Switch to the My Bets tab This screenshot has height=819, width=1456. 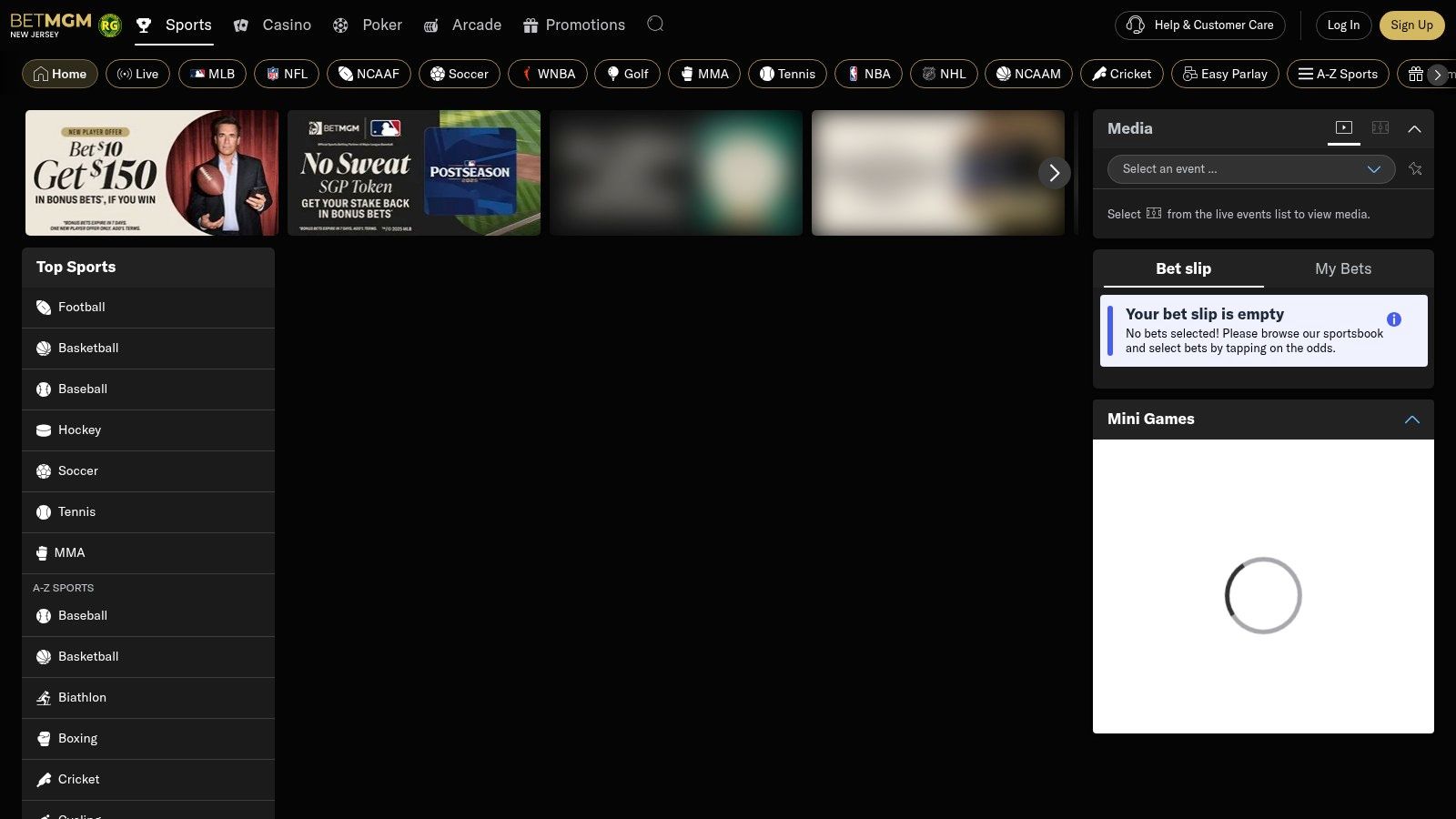pyautogui.click(x=1342, y=268)
